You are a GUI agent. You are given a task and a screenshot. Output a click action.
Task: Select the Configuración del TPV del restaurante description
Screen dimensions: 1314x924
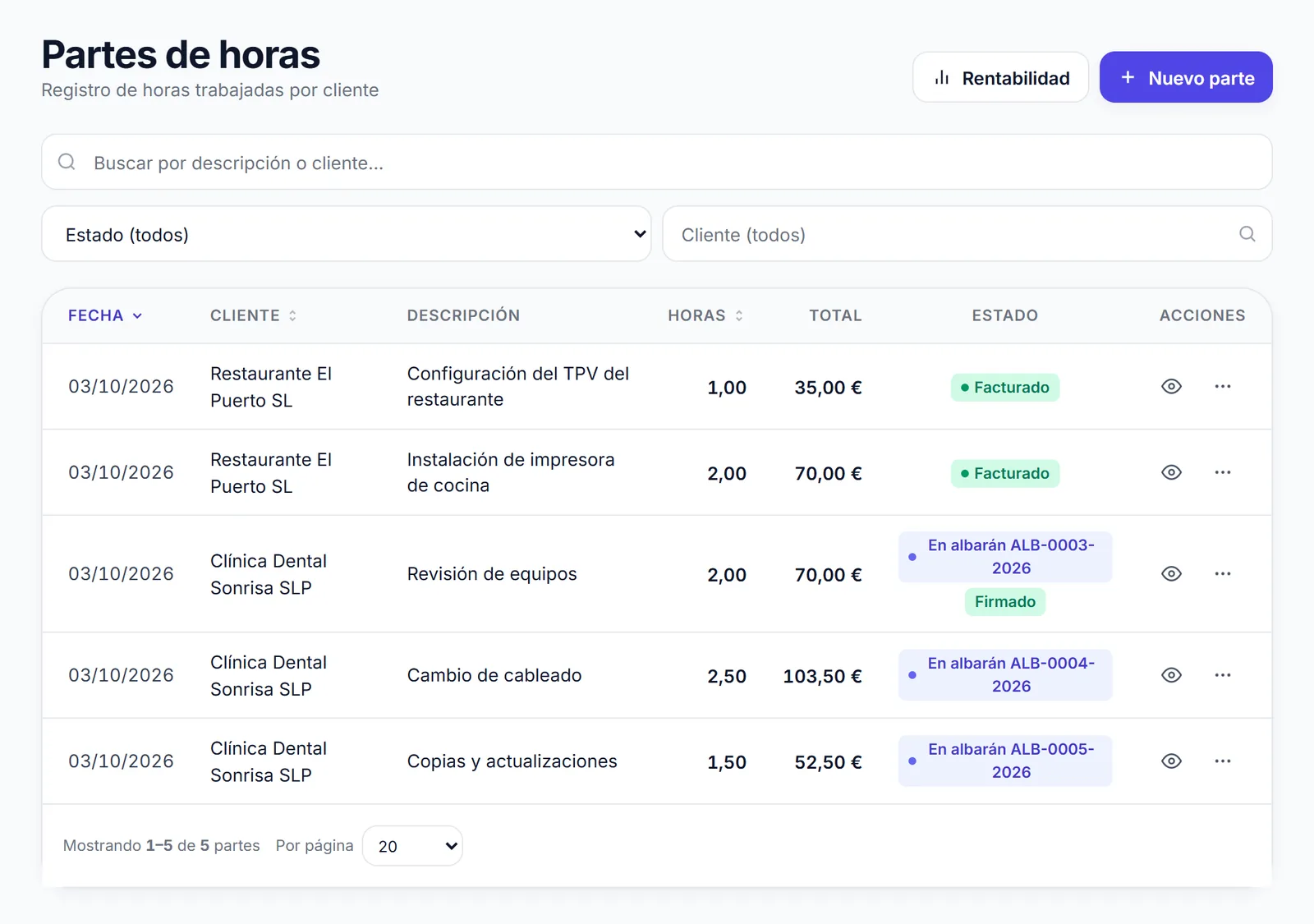(518, 386)
